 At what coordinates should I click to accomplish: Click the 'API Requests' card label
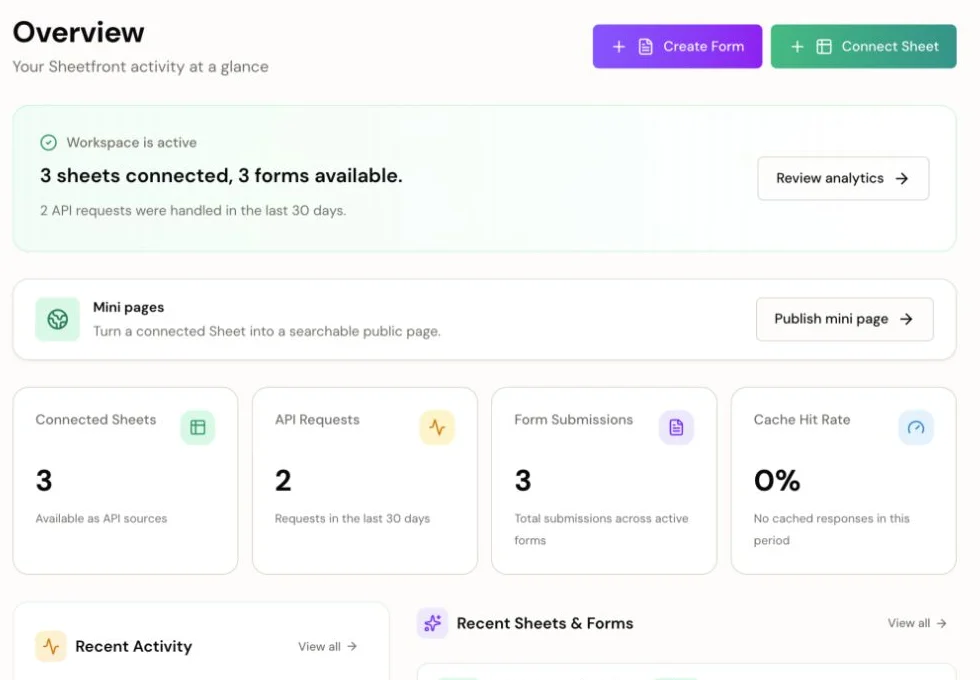pyautogui.click(x=318, y=419)
